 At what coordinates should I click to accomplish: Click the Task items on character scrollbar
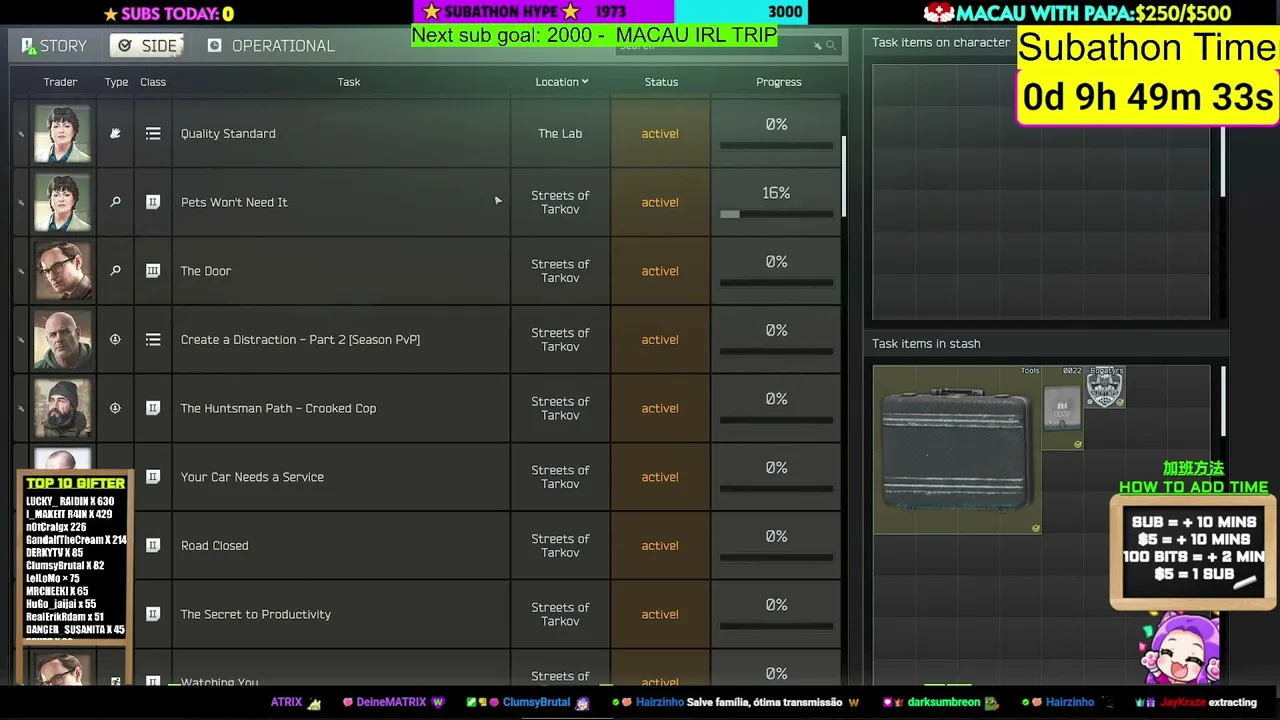[x=1222, y=162]
